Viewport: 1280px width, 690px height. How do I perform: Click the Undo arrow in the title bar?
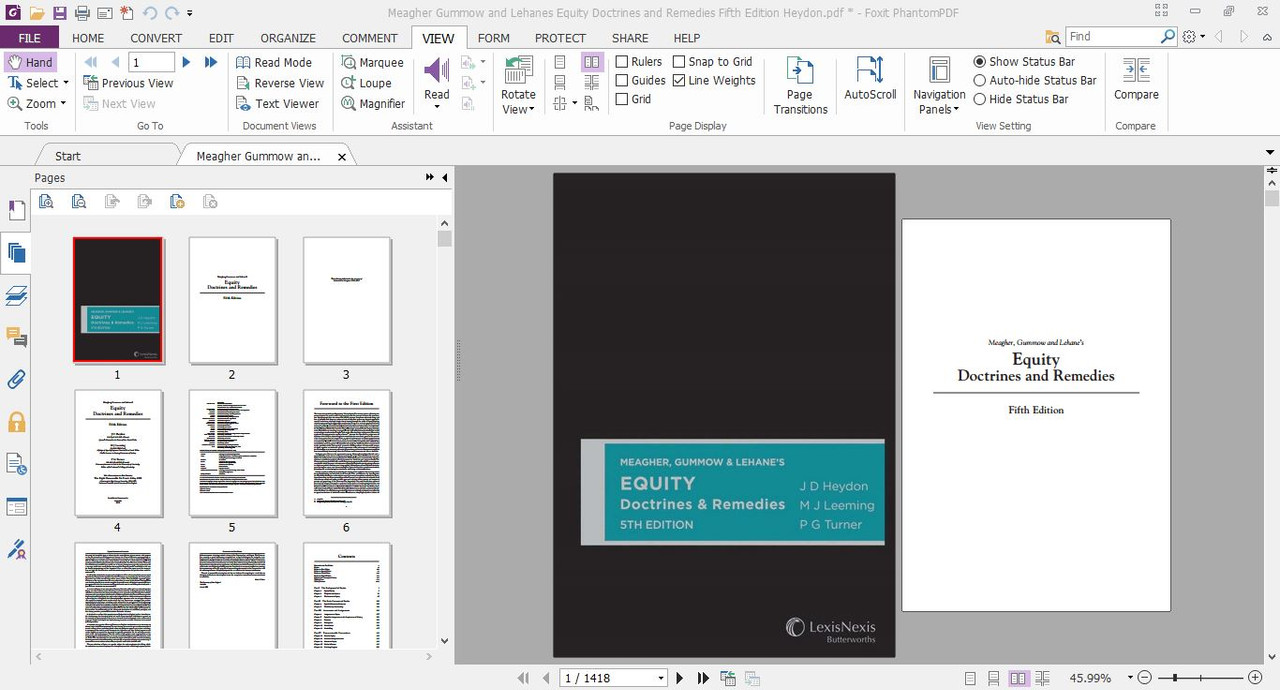[149, 13]
